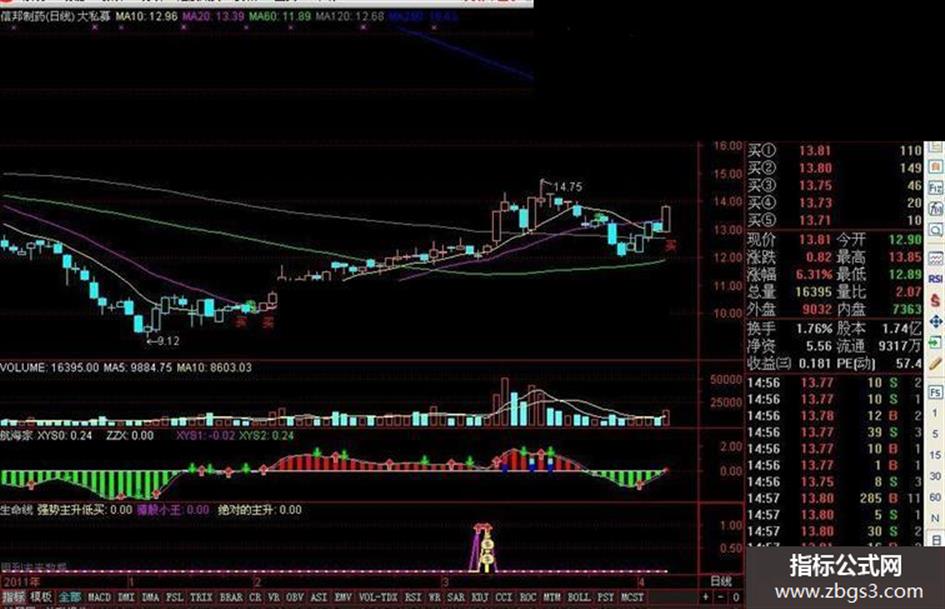Click the 日线 period label
The width and height of the screenshot is (945, 609).
coord(721,581)
